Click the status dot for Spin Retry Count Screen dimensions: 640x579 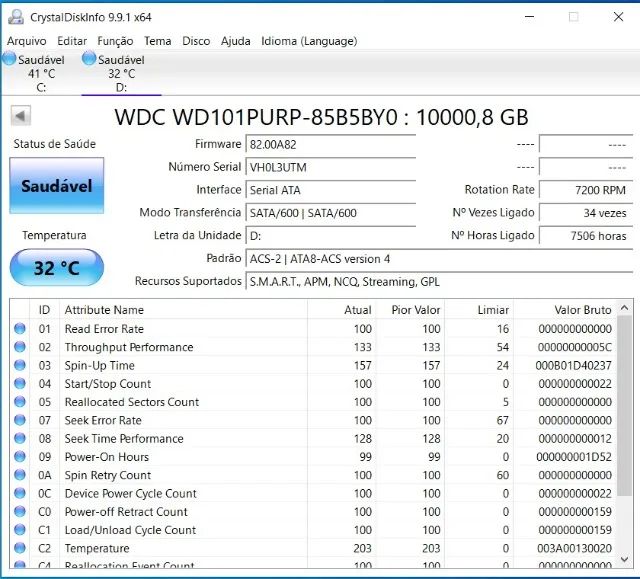20,475
